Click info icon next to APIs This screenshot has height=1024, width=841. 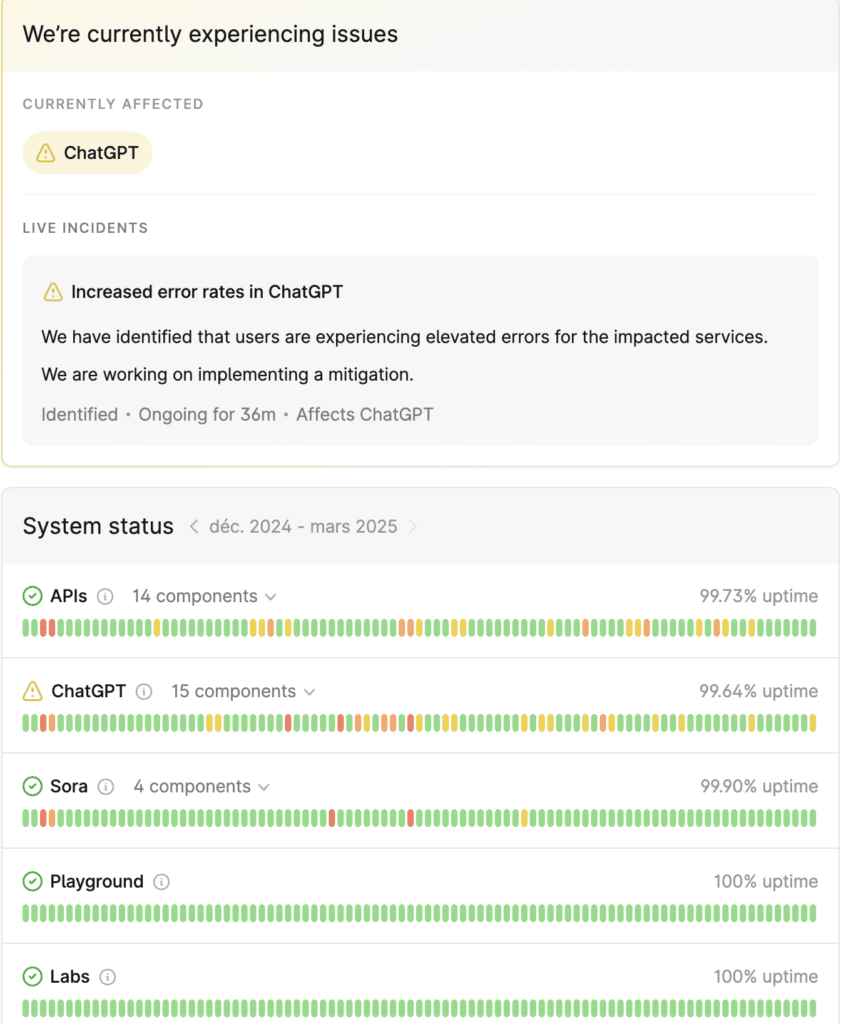tap(108, 597)
